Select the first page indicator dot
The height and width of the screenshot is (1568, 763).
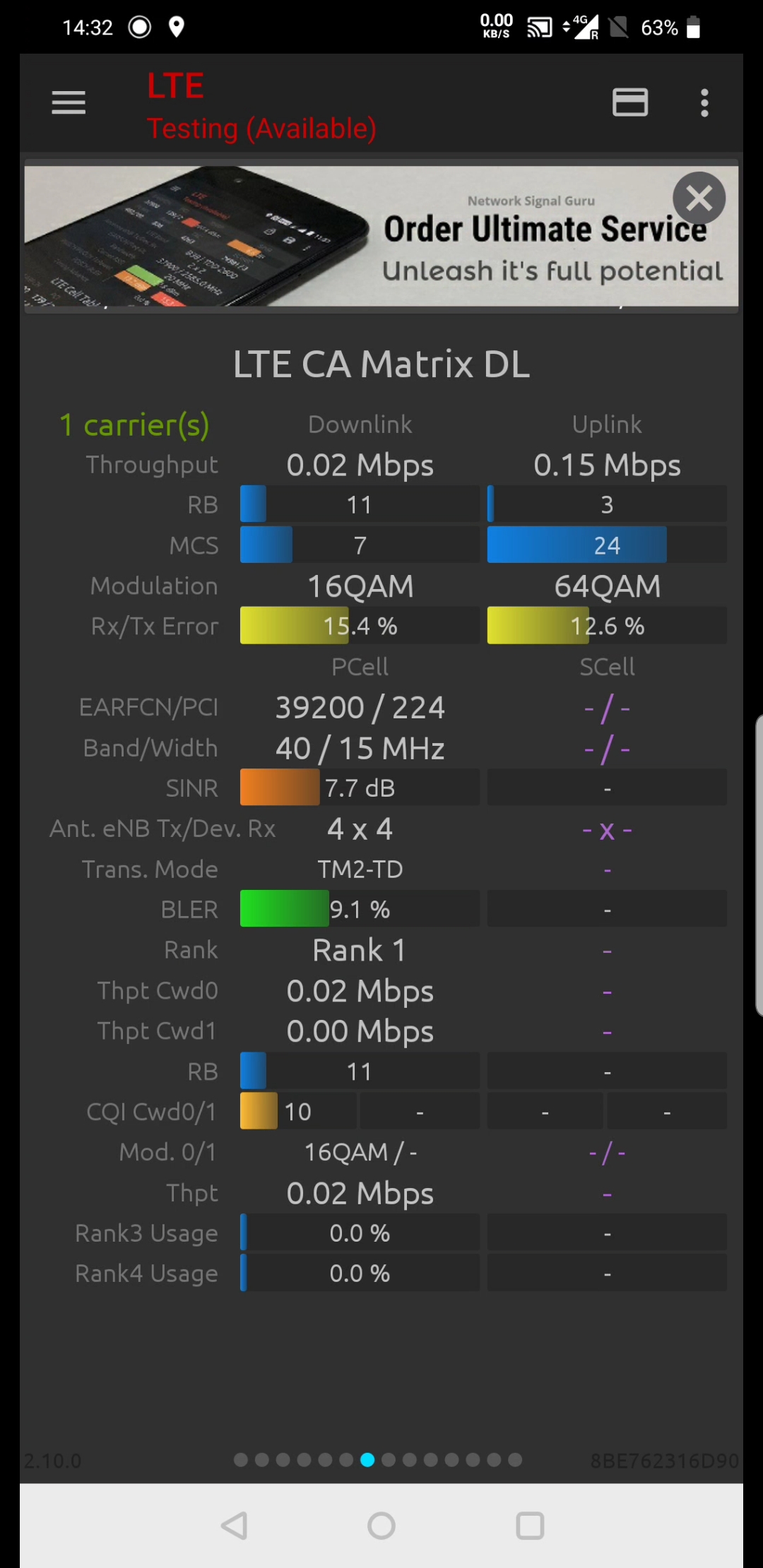241,1460
